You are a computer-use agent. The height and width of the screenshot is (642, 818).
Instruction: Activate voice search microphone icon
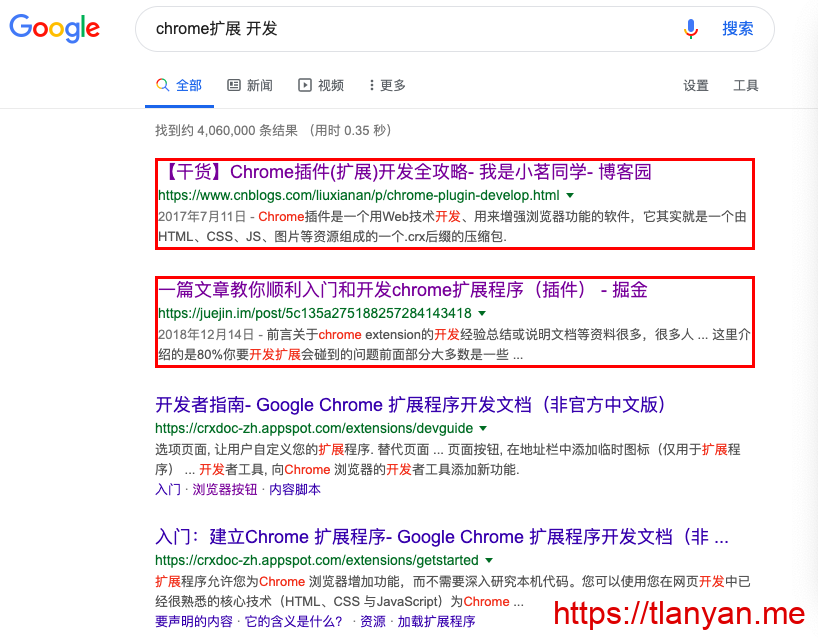(690, 29)
